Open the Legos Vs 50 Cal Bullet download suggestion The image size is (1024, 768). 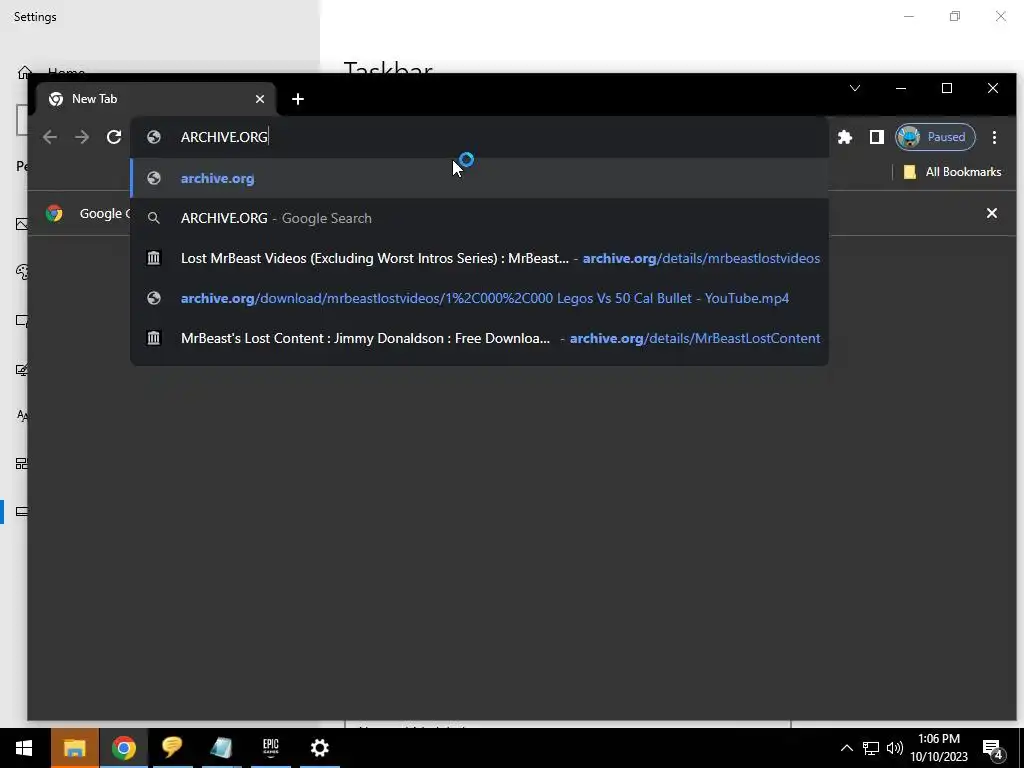click(x=480, y=298)
